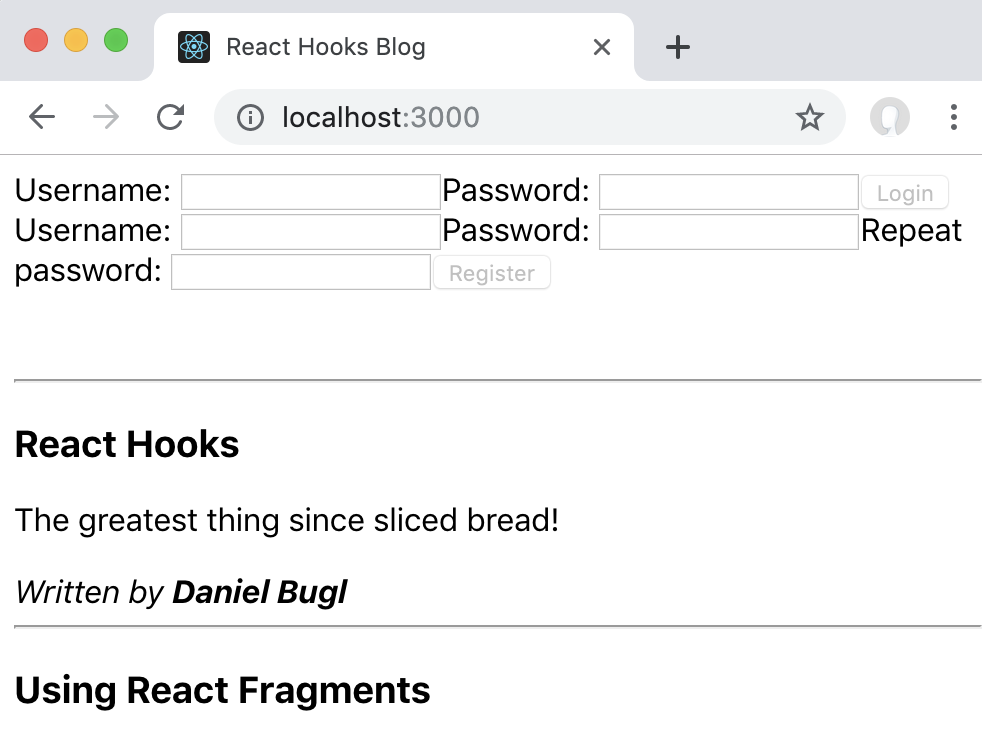Reload the localhost page
The height and width of the screenshot is (730, 982).
click(171, 118)
